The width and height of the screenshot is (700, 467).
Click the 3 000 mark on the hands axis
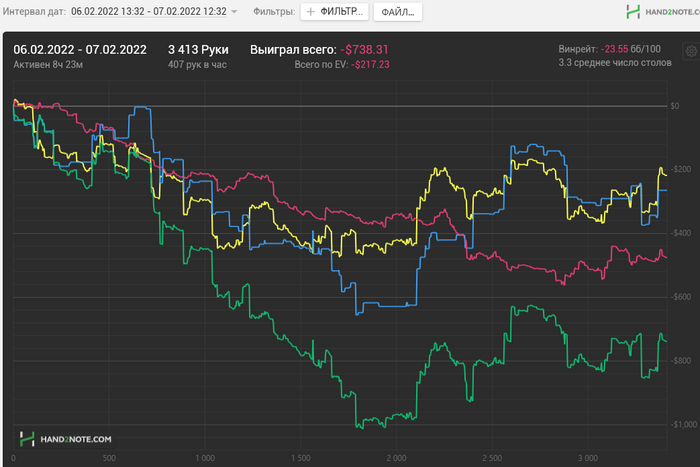587,459
